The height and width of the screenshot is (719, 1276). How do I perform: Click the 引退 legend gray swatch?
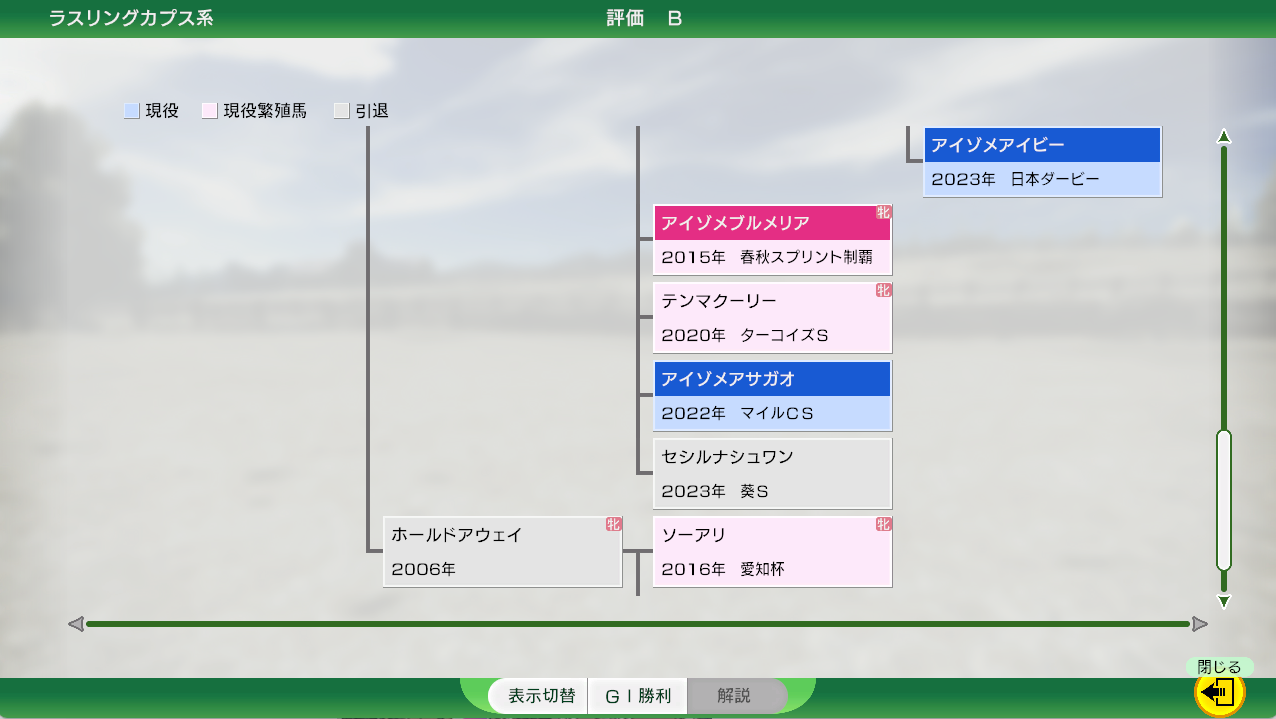click(341, 112)
